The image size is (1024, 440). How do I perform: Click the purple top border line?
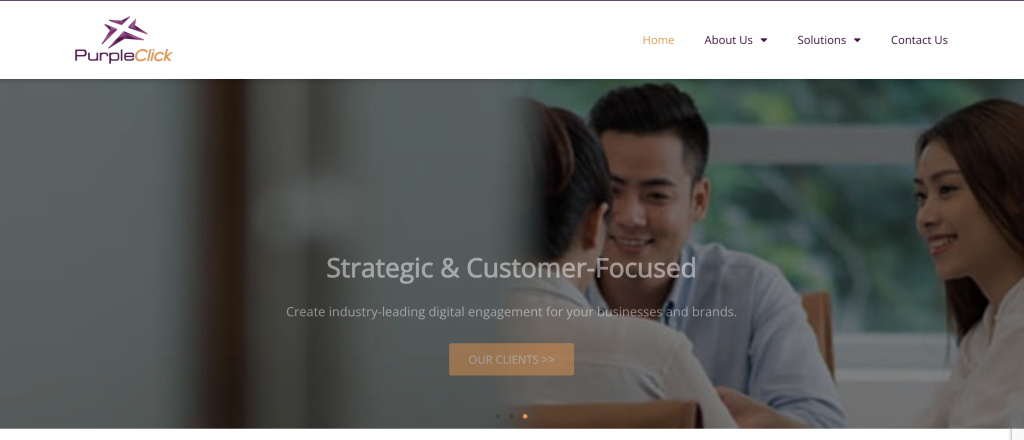pyautogui.click(x=512, y=1)
